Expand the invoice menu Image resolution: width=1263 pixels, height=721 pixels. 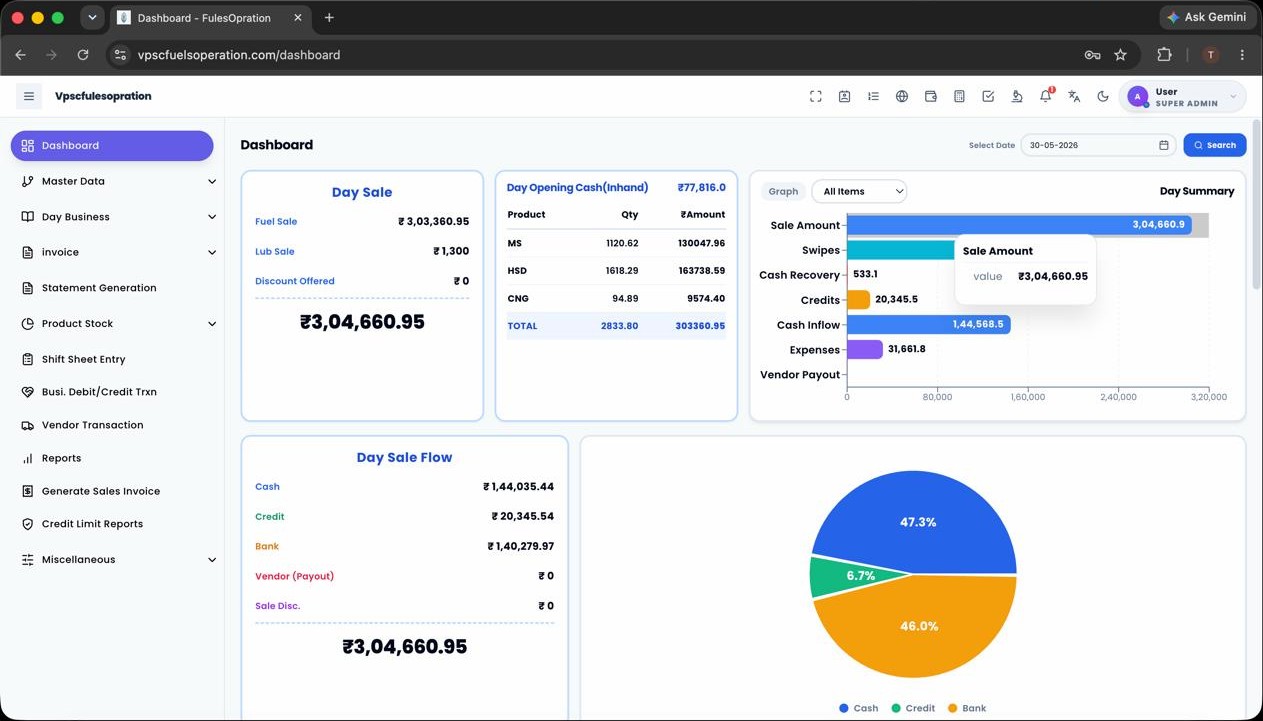click(118, 252)
